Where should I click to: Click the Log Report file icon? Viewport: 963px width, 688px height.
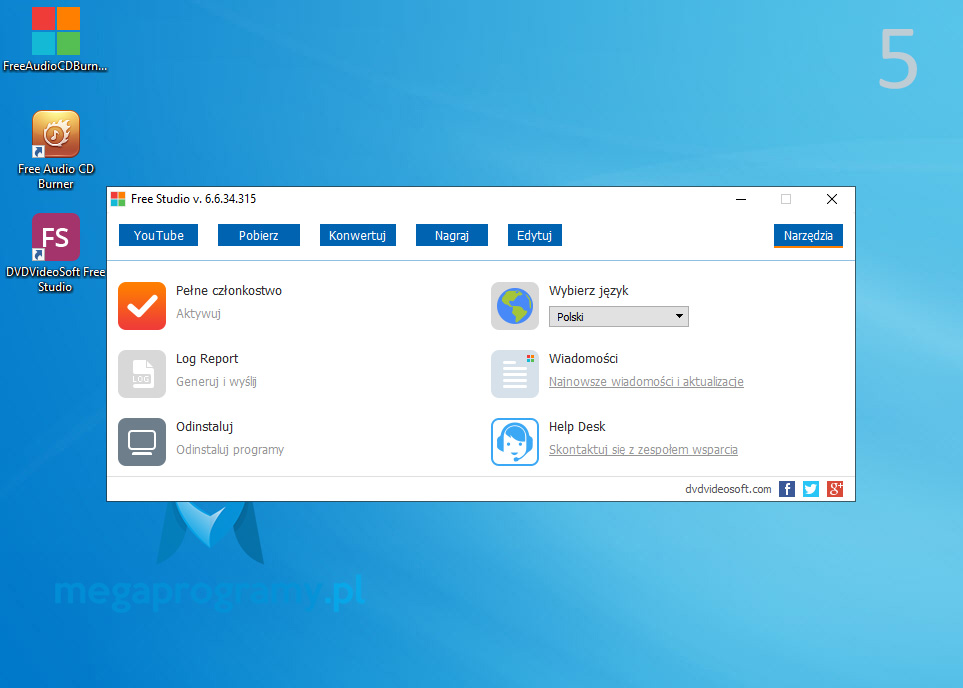coord(142,374)
